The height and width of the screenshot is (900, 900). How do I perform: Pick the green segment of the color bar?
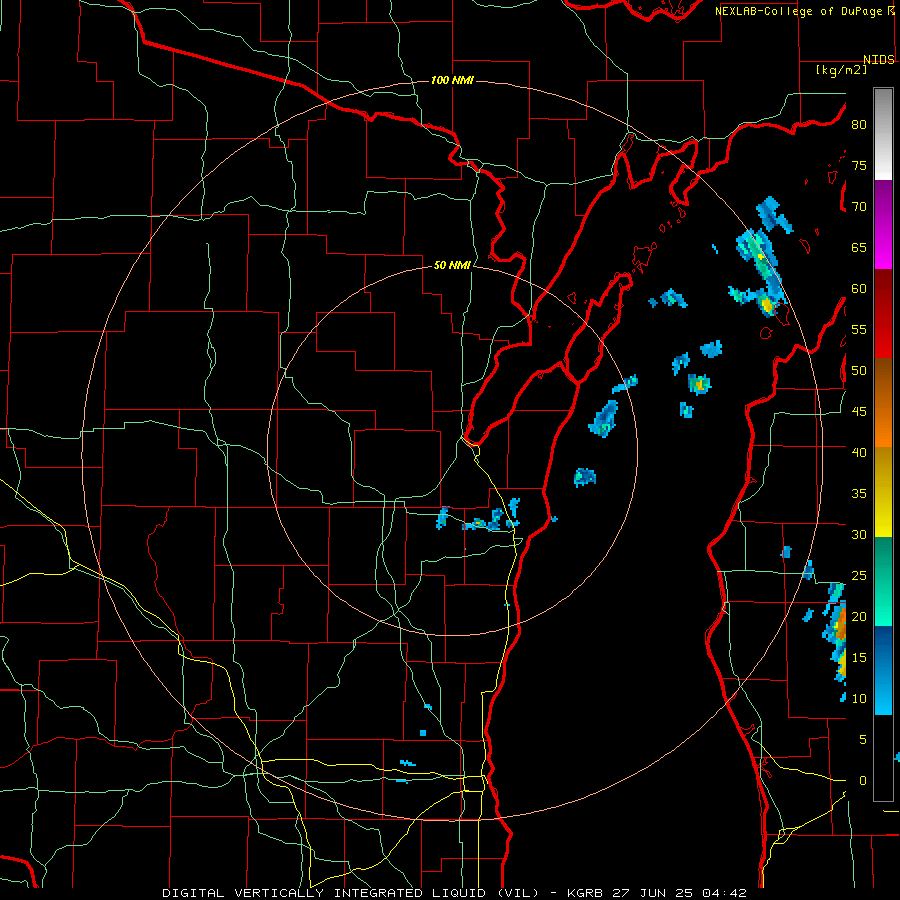tap(883, 581)
